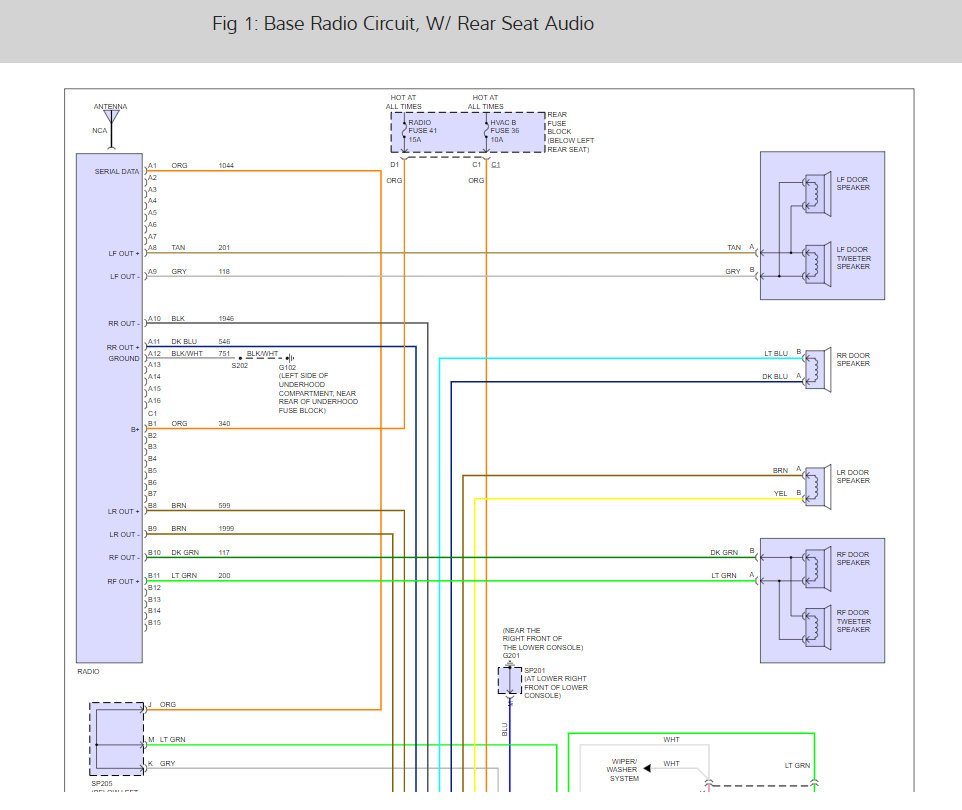Click the wiper/washer system arrow
Screen dimensions: 962x810
(647, 768)
